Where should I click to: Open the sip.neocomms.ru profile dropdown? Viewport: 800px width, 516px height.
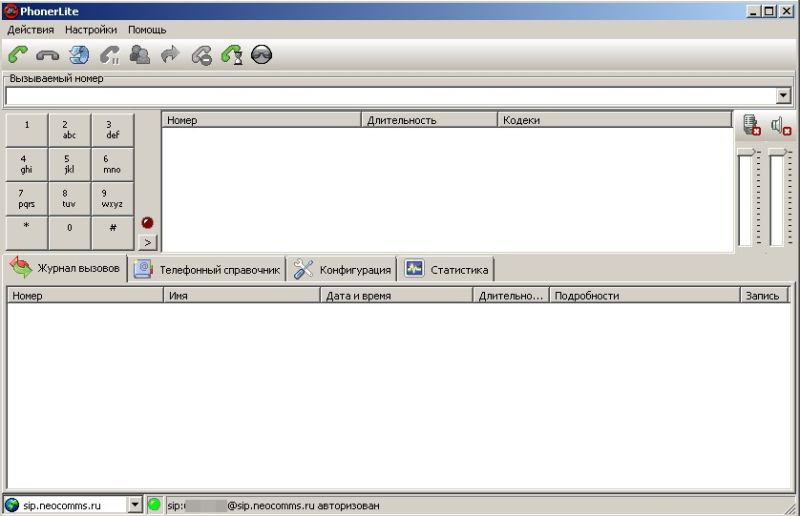[x=136, y=505]
